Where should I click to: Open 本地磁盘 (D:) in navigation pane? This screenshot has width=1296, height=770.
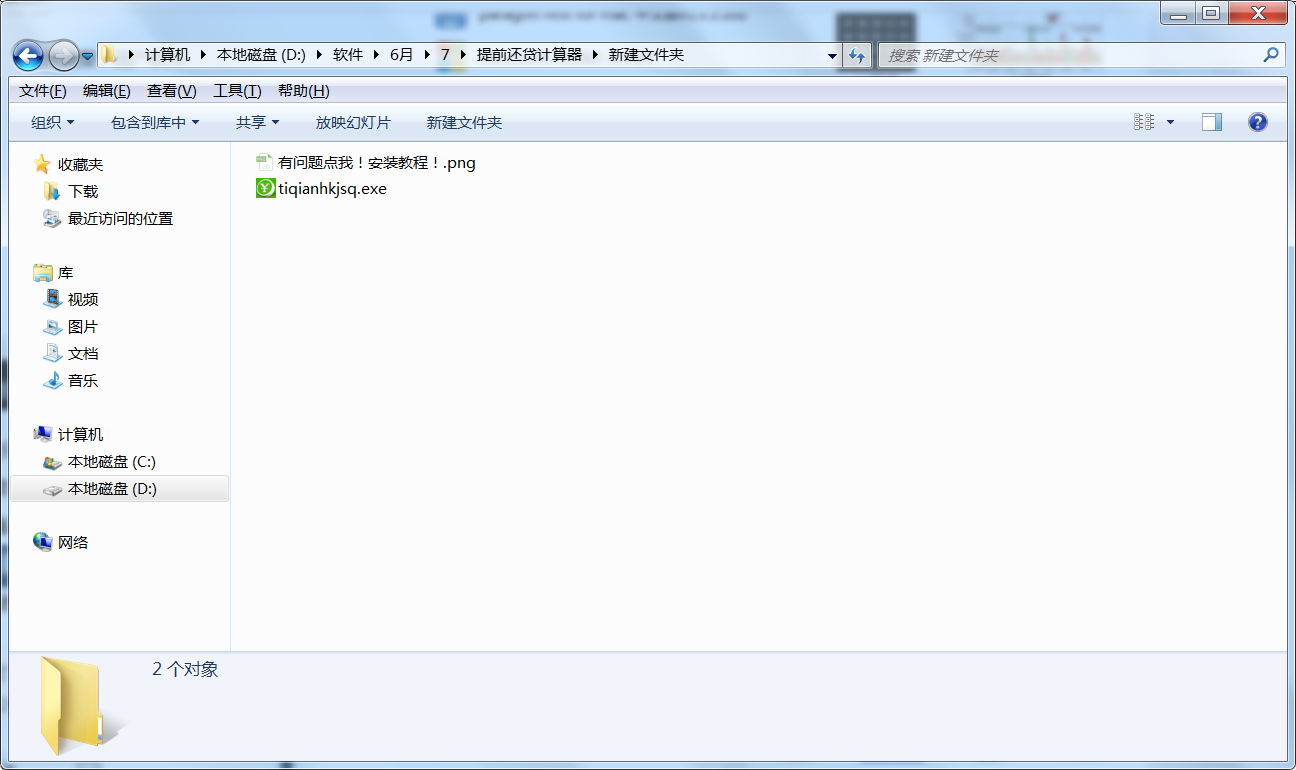click(x=112, y=489)
